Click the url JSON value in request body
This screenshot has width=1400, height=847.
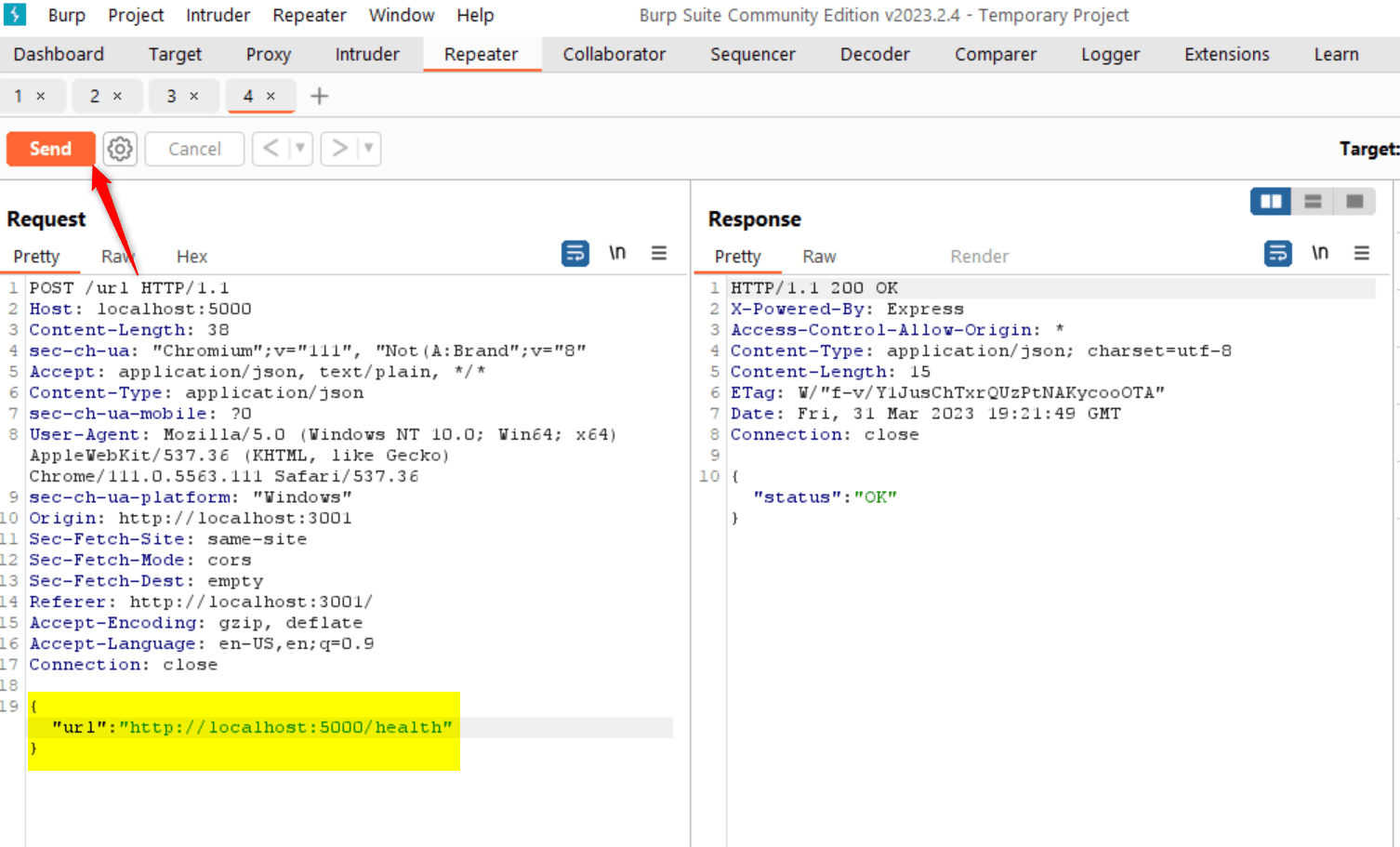[285, 727]
